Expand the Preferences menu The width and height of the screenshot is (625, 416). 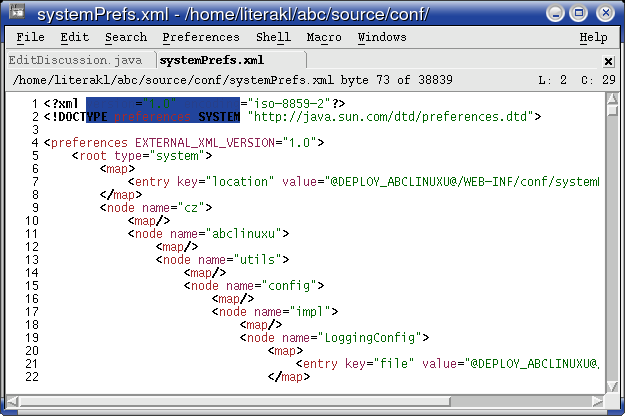coord(200,37)
